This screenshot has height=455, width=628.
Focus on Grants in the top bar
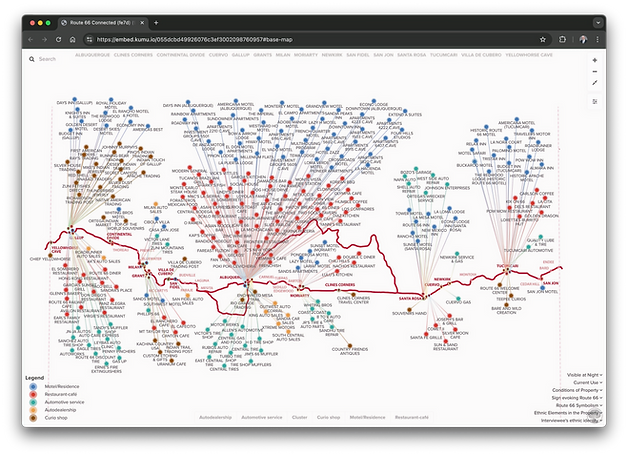point(262,55)
